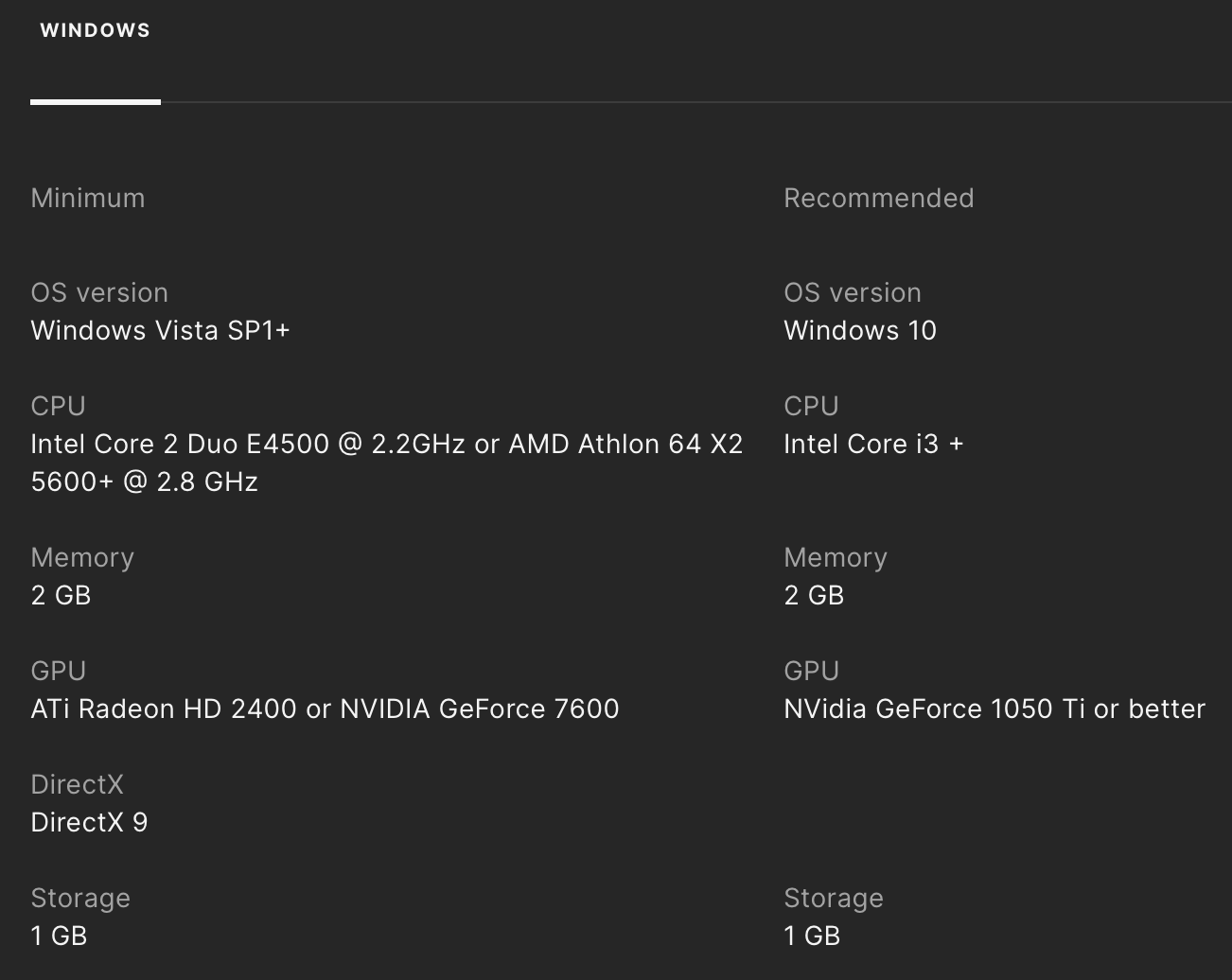
Task: Click the ATi Radeon HD 2400 text
Action: click(x=164, y=709)
